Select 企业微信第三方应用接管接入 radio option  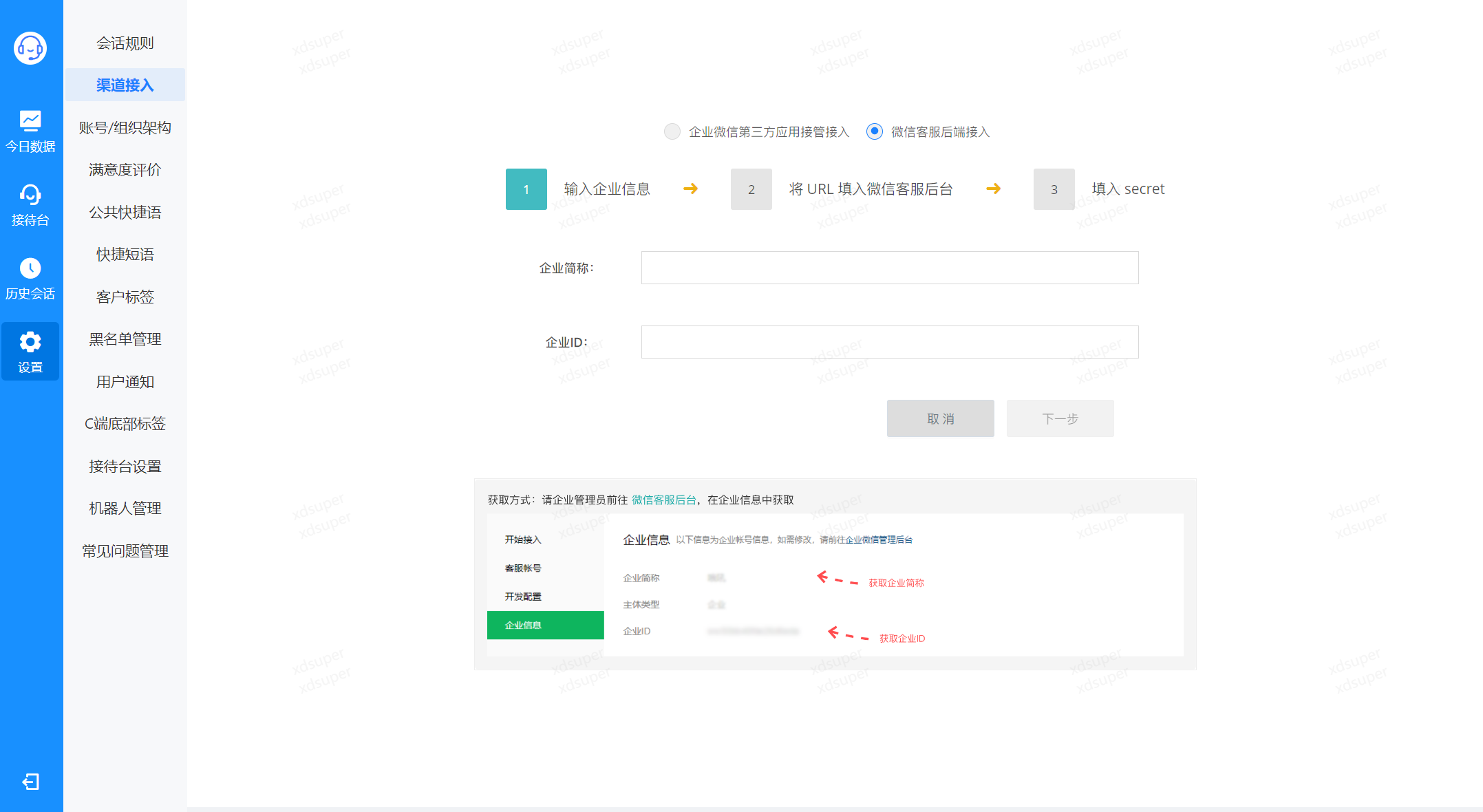point(672,131)
